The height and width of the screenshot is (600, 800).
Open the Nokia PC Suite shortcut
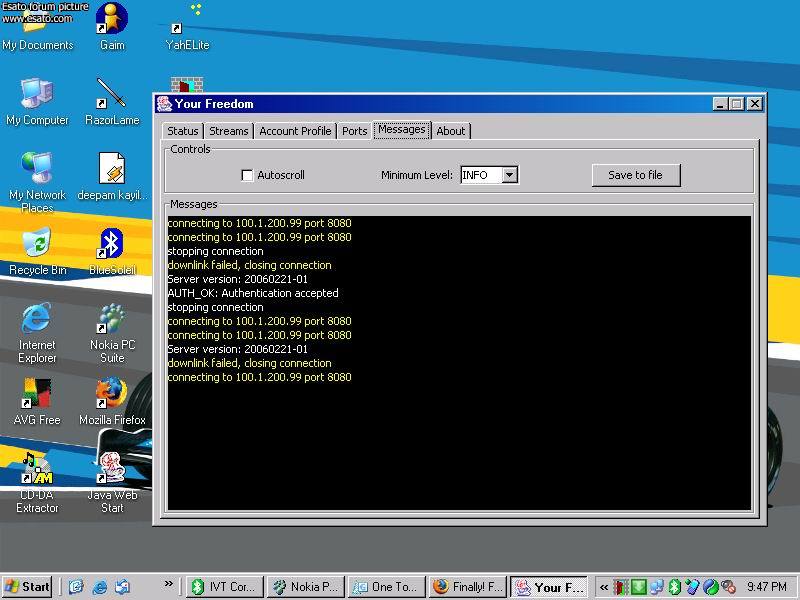112,332
